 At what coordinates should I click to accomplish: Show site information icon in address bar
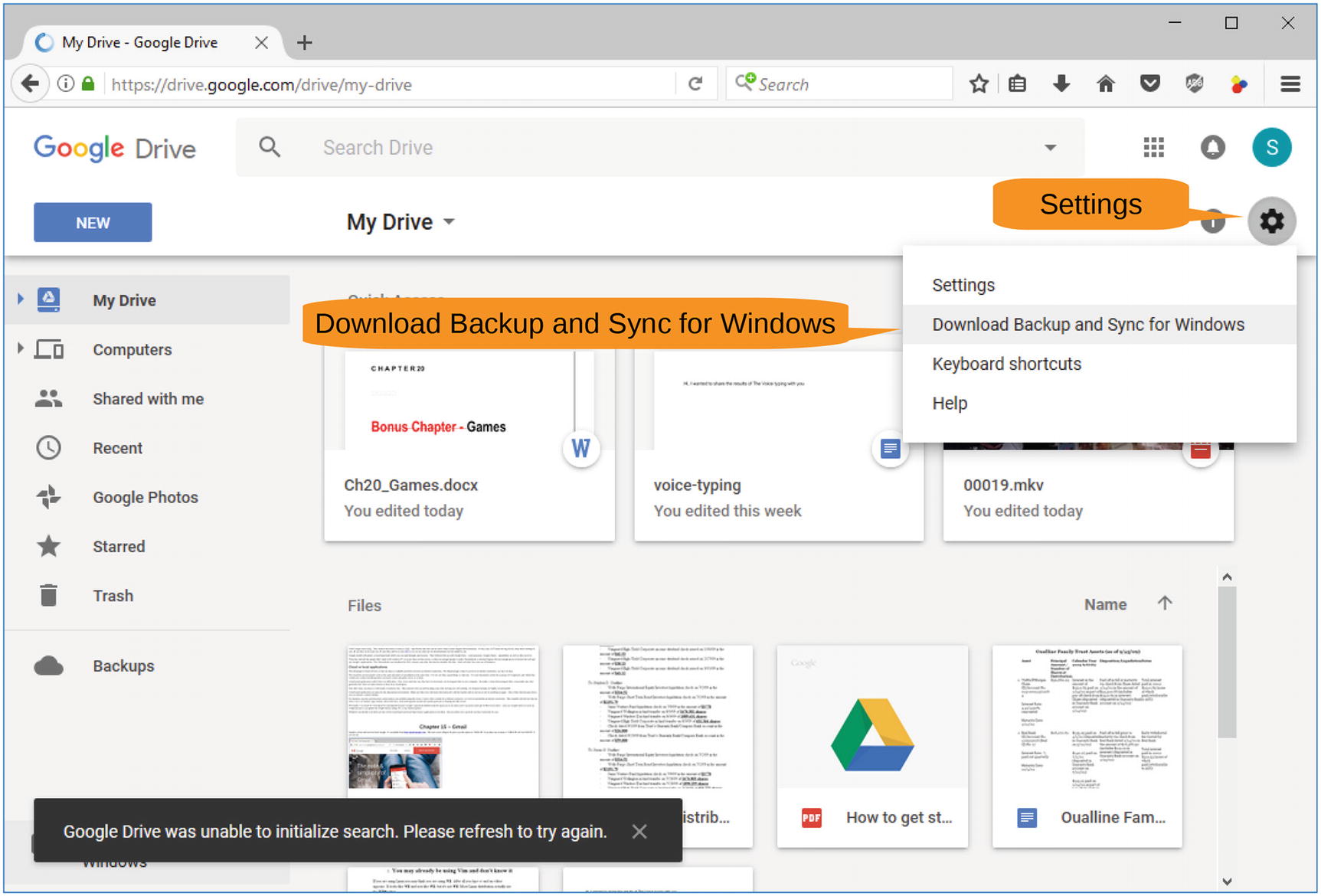pyautogui.click(x=66, y=83)
